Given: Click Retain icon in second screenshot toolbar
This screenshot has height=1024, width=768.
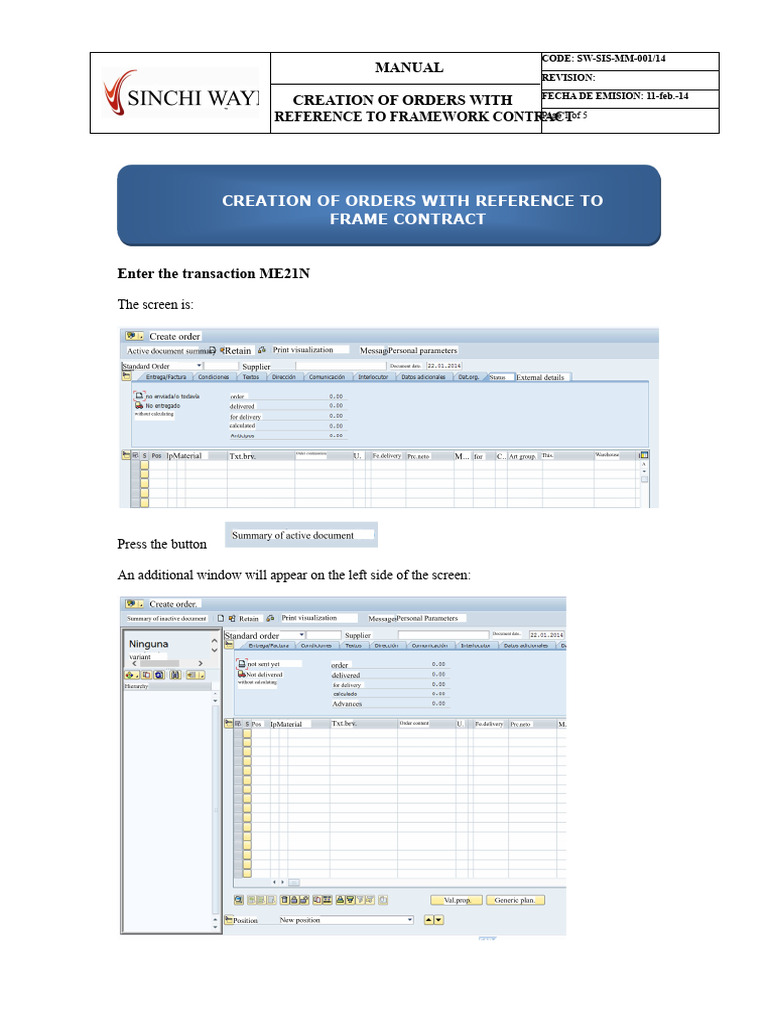Looking at the screenshot, I should 232,618.
